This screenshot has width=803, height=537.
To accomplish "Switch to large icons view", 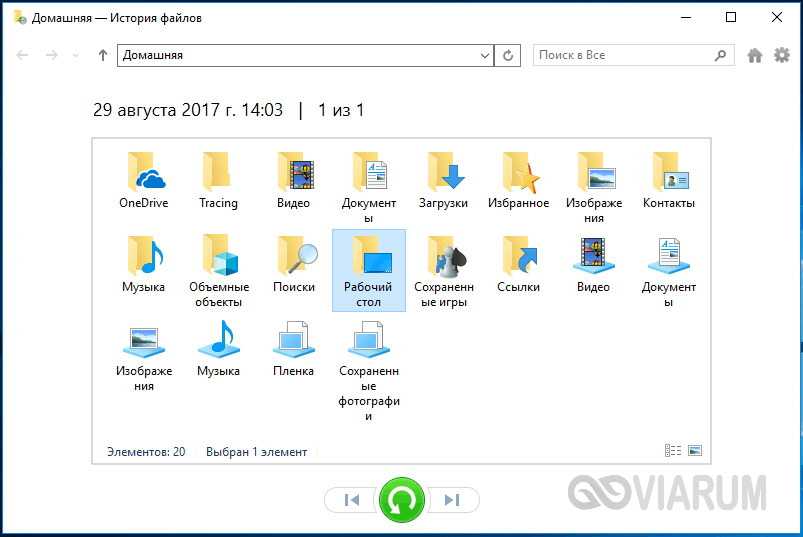I will click(x=695, y=451).
